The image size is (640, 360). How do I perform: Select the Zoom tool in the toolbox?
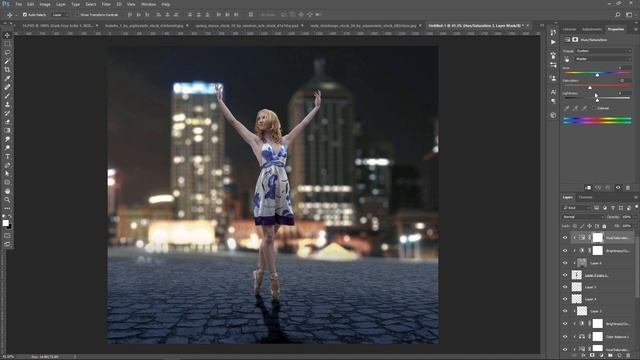coord(7,200)
